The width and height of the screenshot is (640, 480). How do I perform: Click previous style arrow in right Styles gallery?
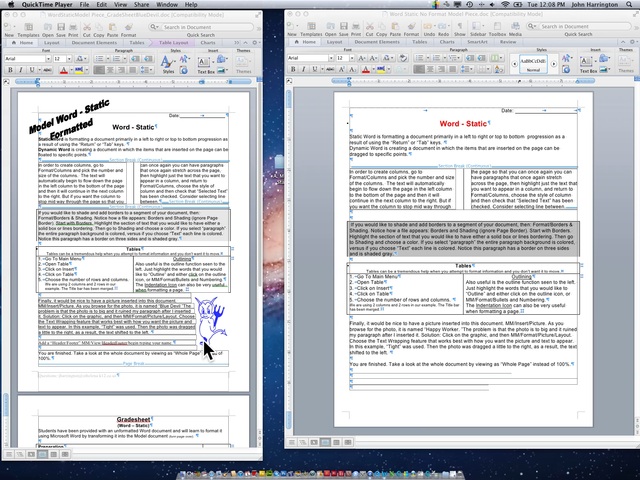(514, 64)
